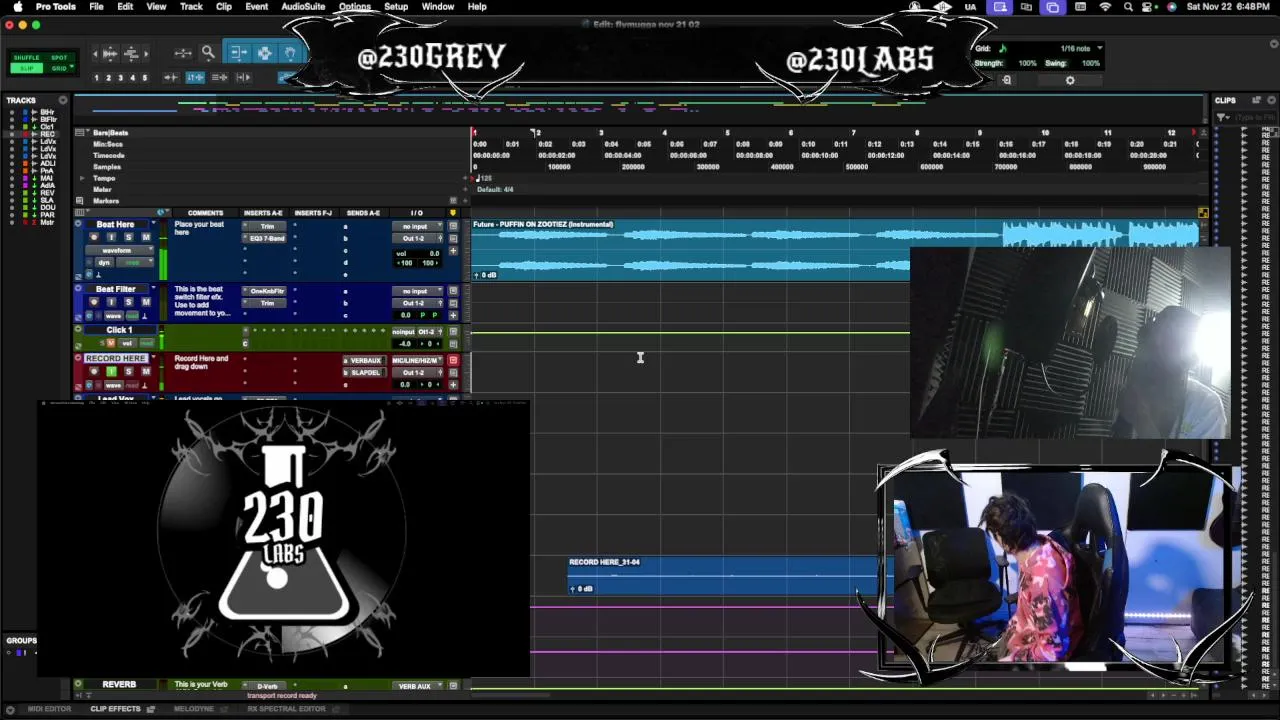Select REC track in Tracks list
Image resolution: width=1280 pixels, height=720 pixels.
click(47, 134)
